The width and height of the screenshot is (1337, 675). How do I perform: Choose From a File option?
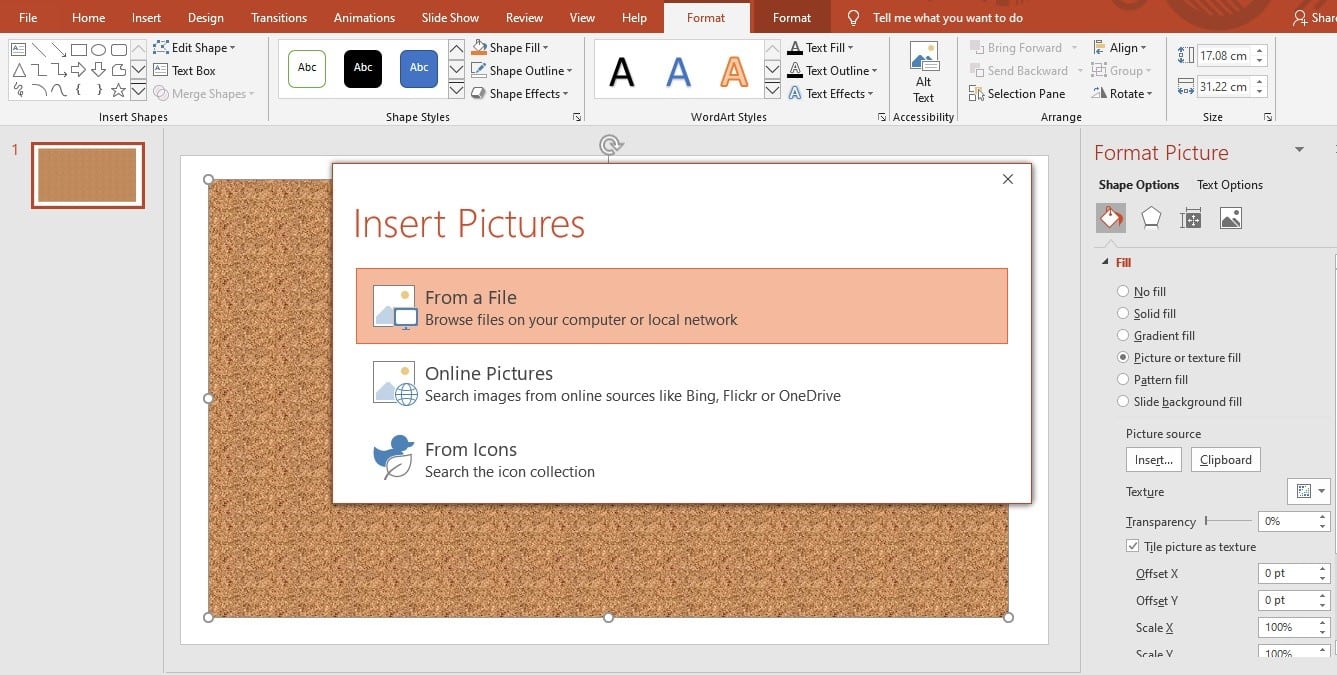coord(681,307)
